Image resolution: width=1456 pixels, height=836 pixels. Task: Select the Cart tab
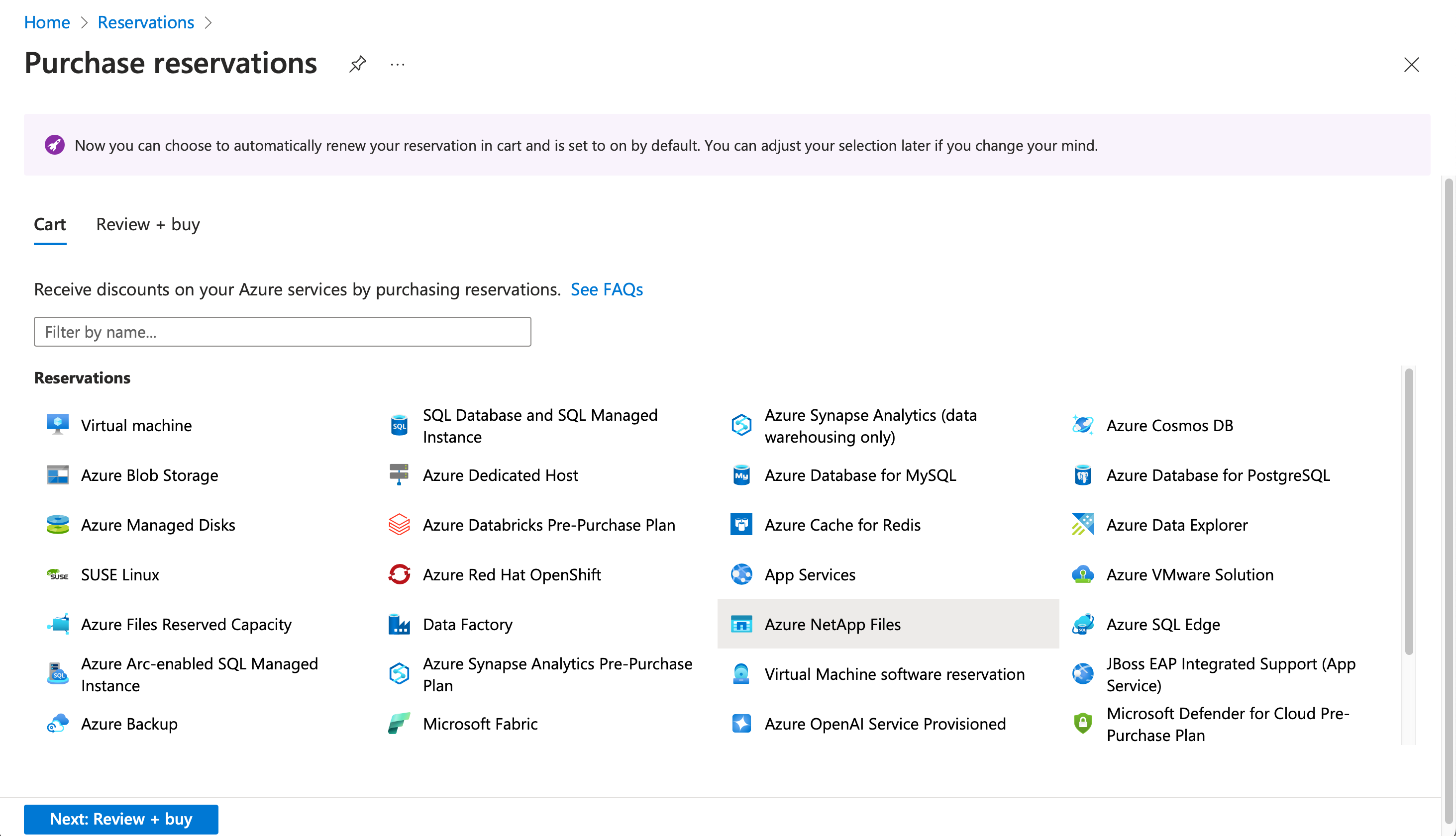(50, 224)
